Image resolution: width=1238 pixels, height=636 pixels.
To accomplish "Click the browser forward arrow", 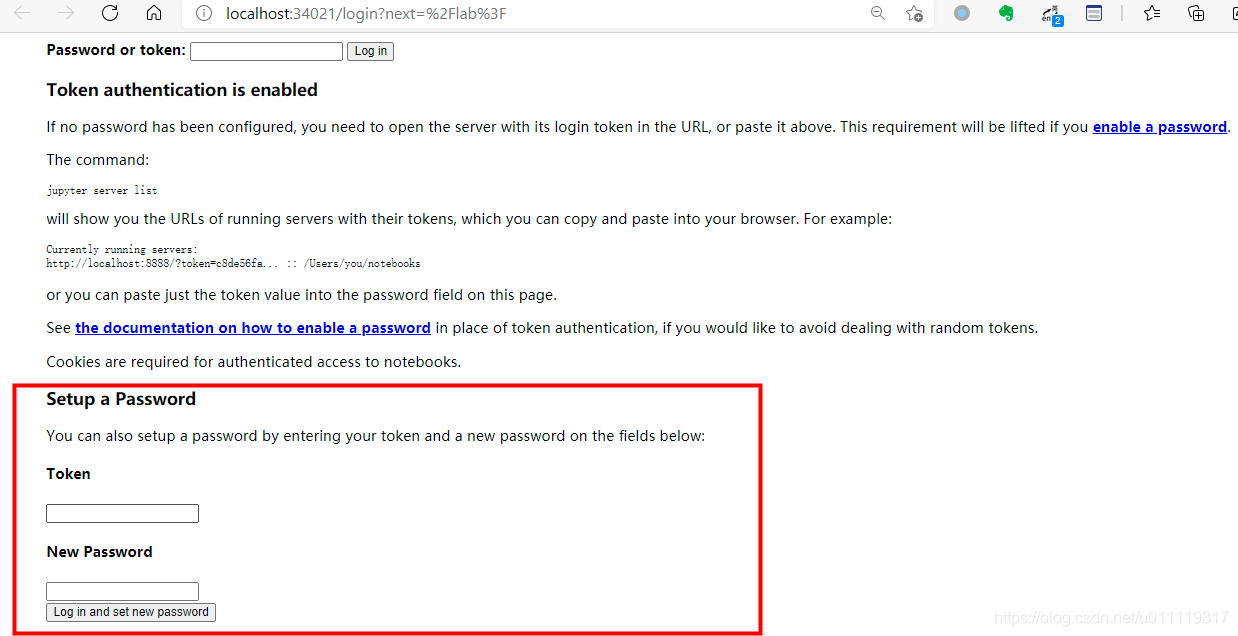I will coord(66,13).
